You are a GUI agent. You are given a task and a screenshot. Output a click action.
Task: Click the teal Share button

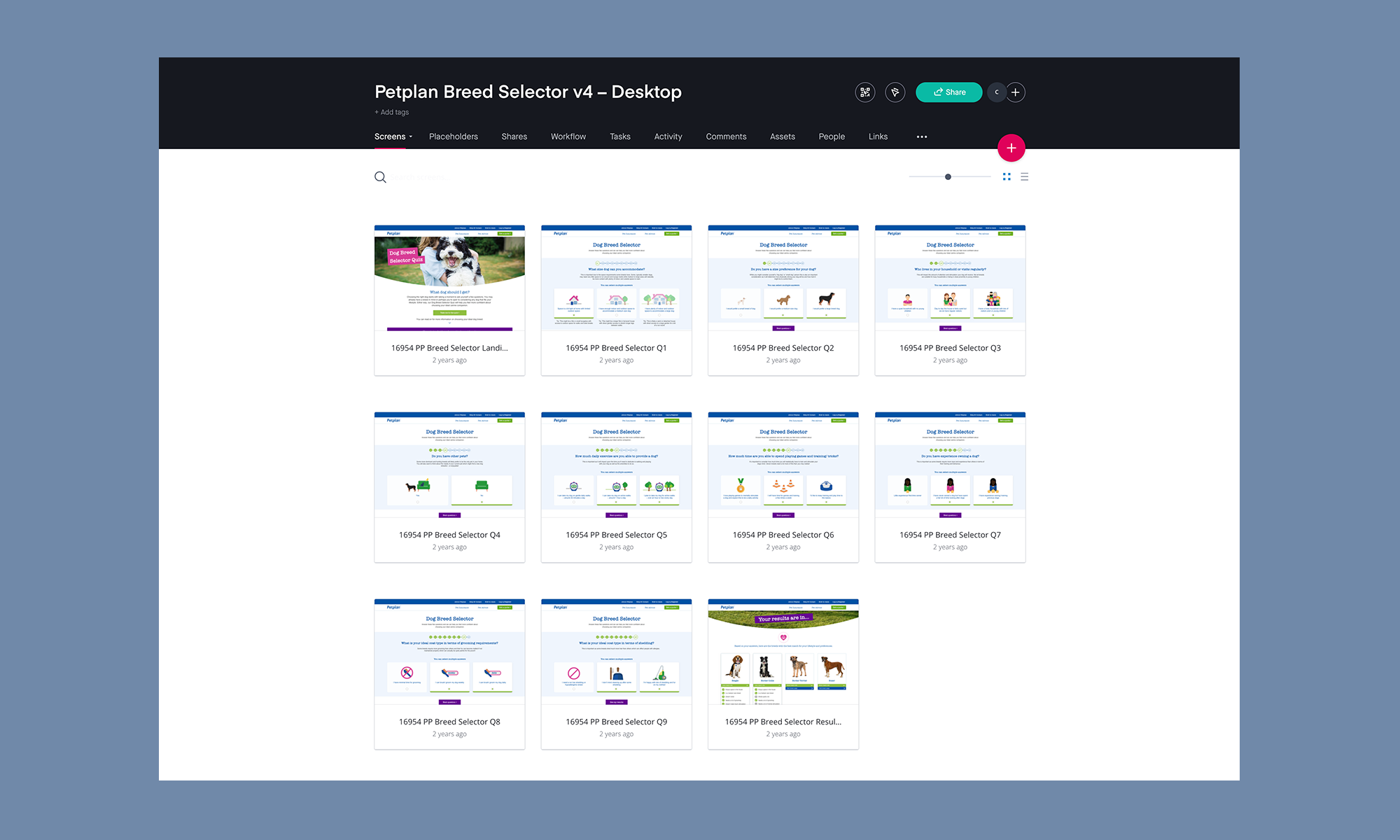click(x=948, y=92)
